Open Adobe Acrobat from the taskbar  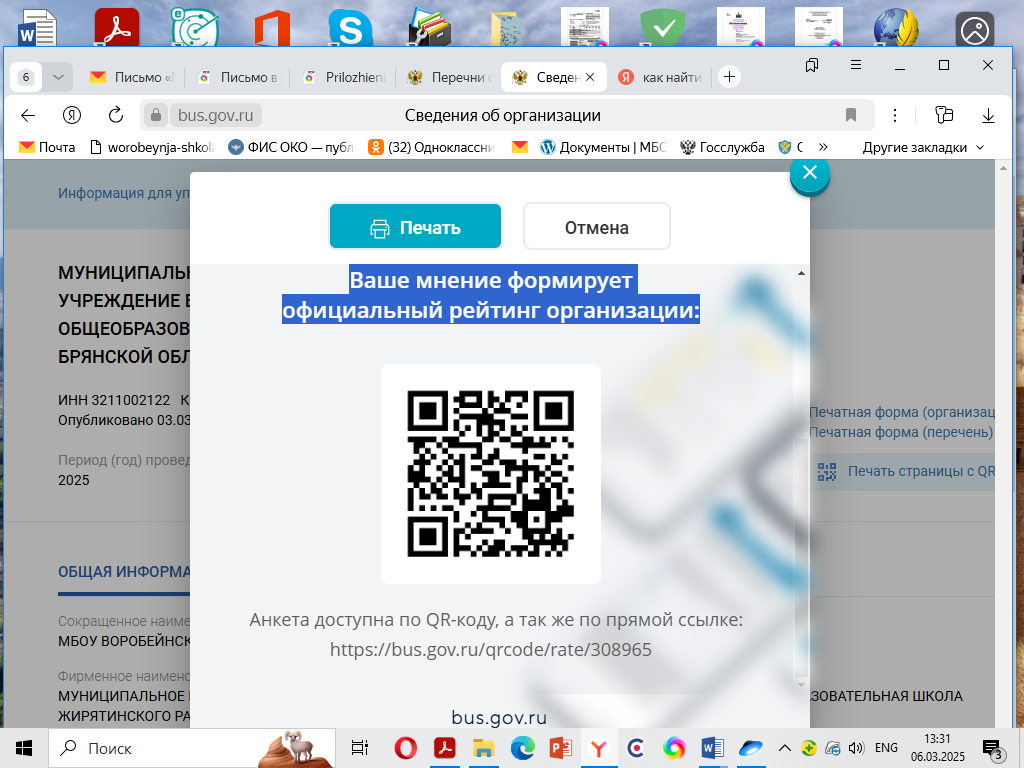445,748
